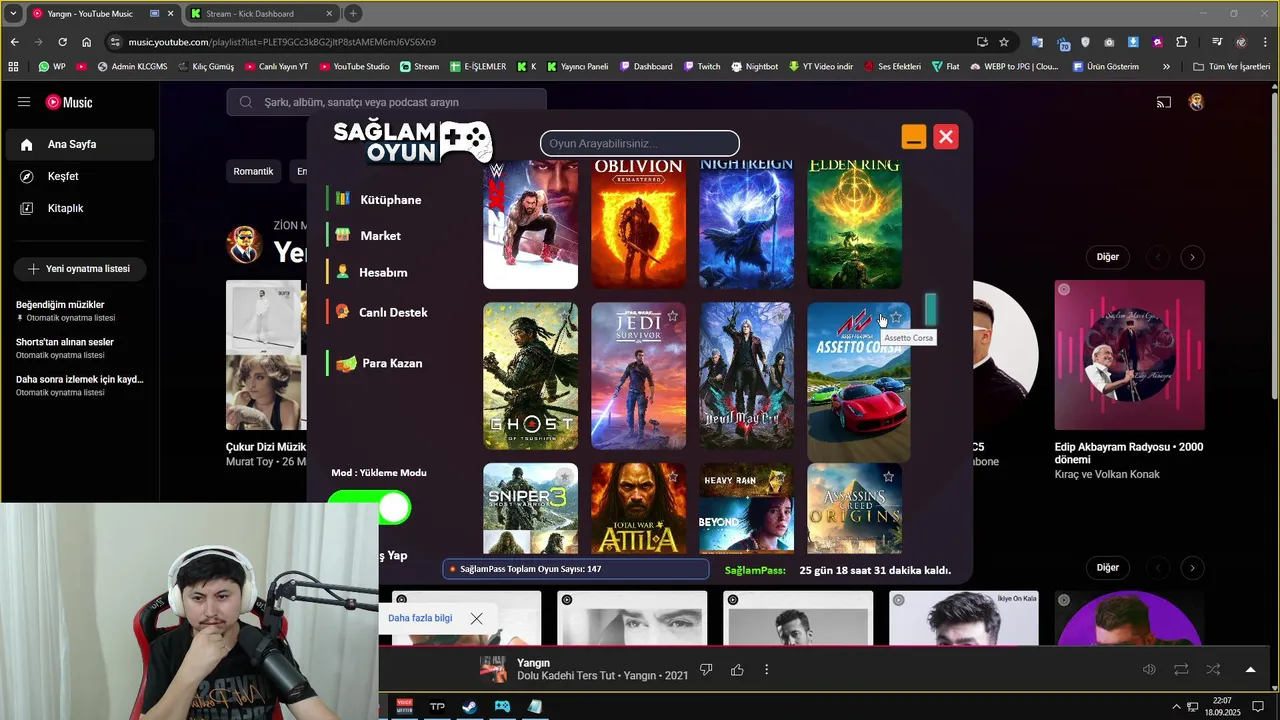The image size is (1280, 720).
Task: Click the YouTube Music logo
Action: tap(69, 102)
